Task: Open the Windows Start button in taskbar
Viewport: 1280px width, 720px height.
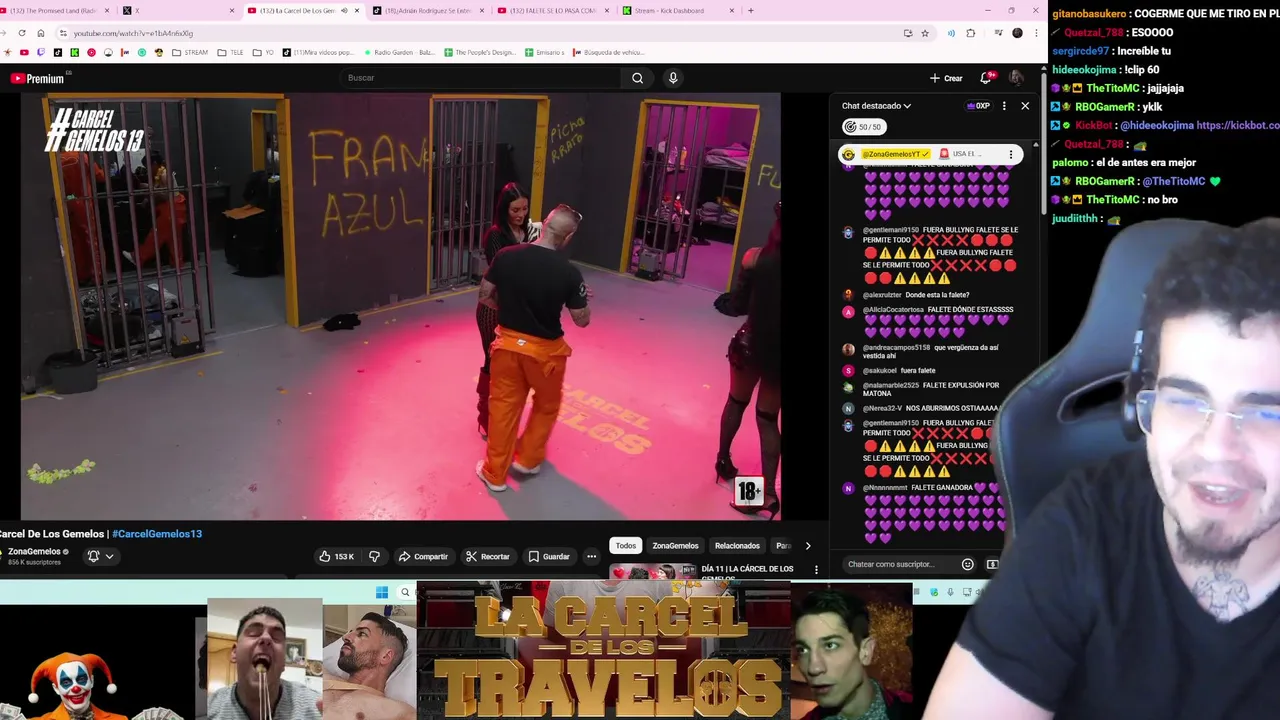Action: [x=382, y=592]
